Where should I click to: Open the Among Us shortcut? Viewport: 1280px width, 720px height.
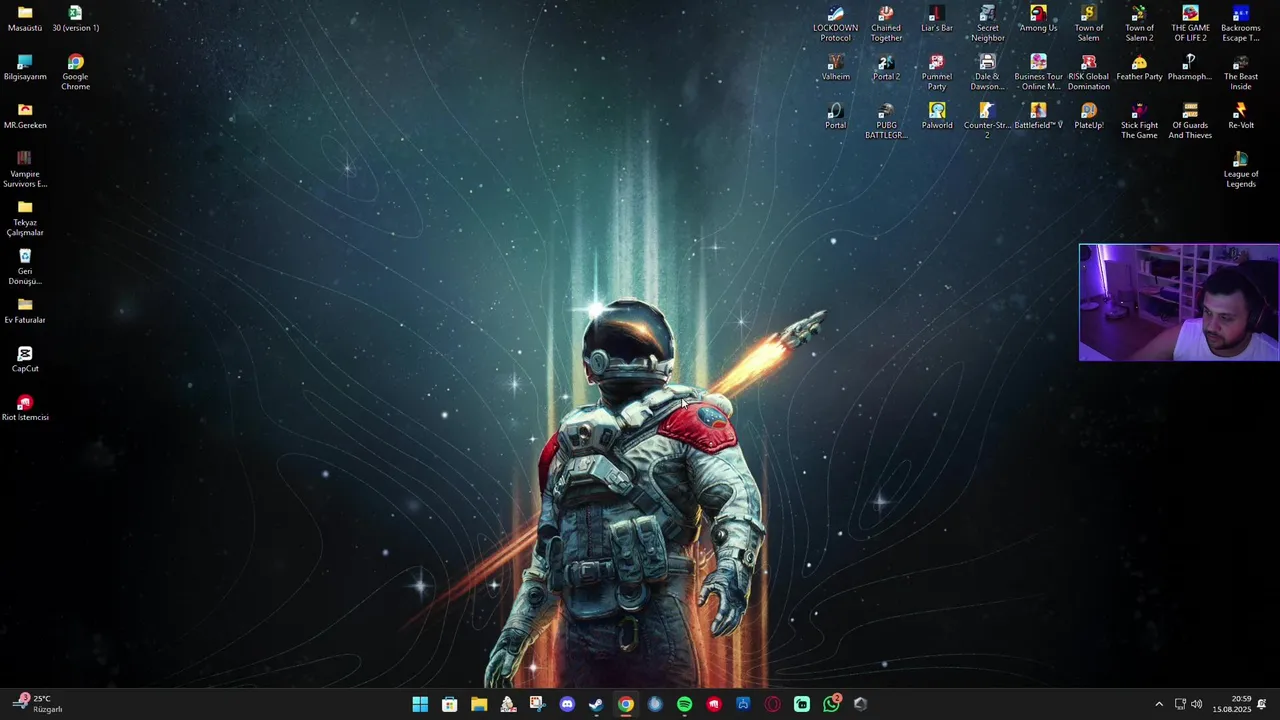pyautogui.click(x=1038, y=19)
